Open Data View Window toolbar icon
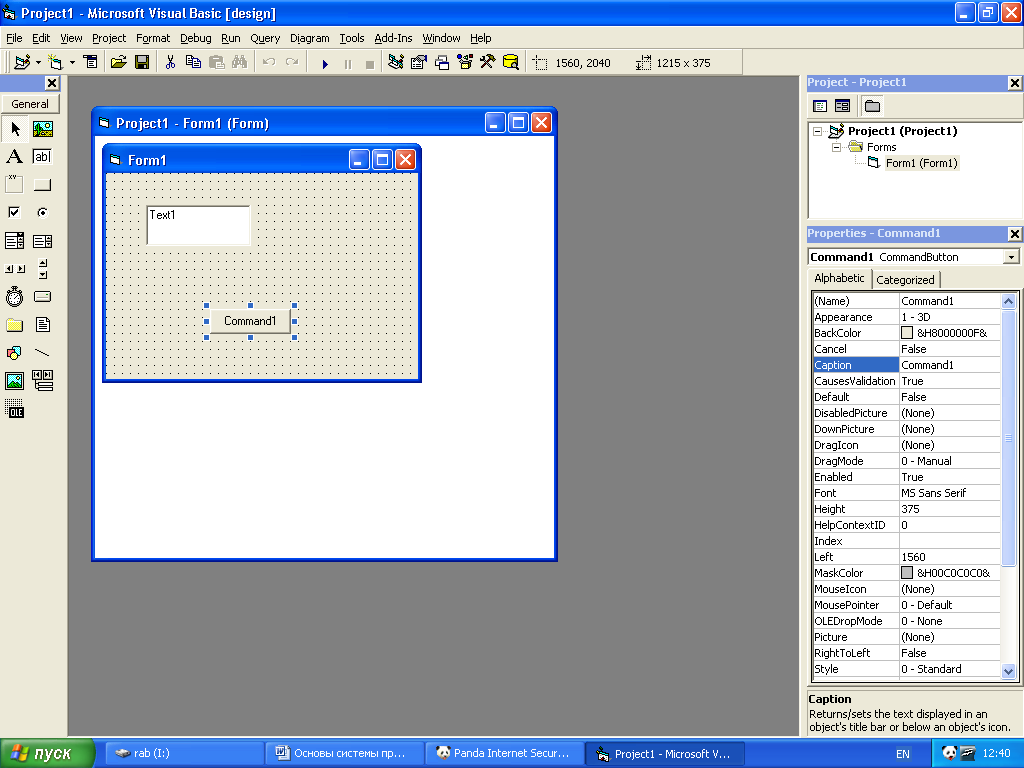The width and height of the screenshot is (1024, 768). click(x=511, y=63)
